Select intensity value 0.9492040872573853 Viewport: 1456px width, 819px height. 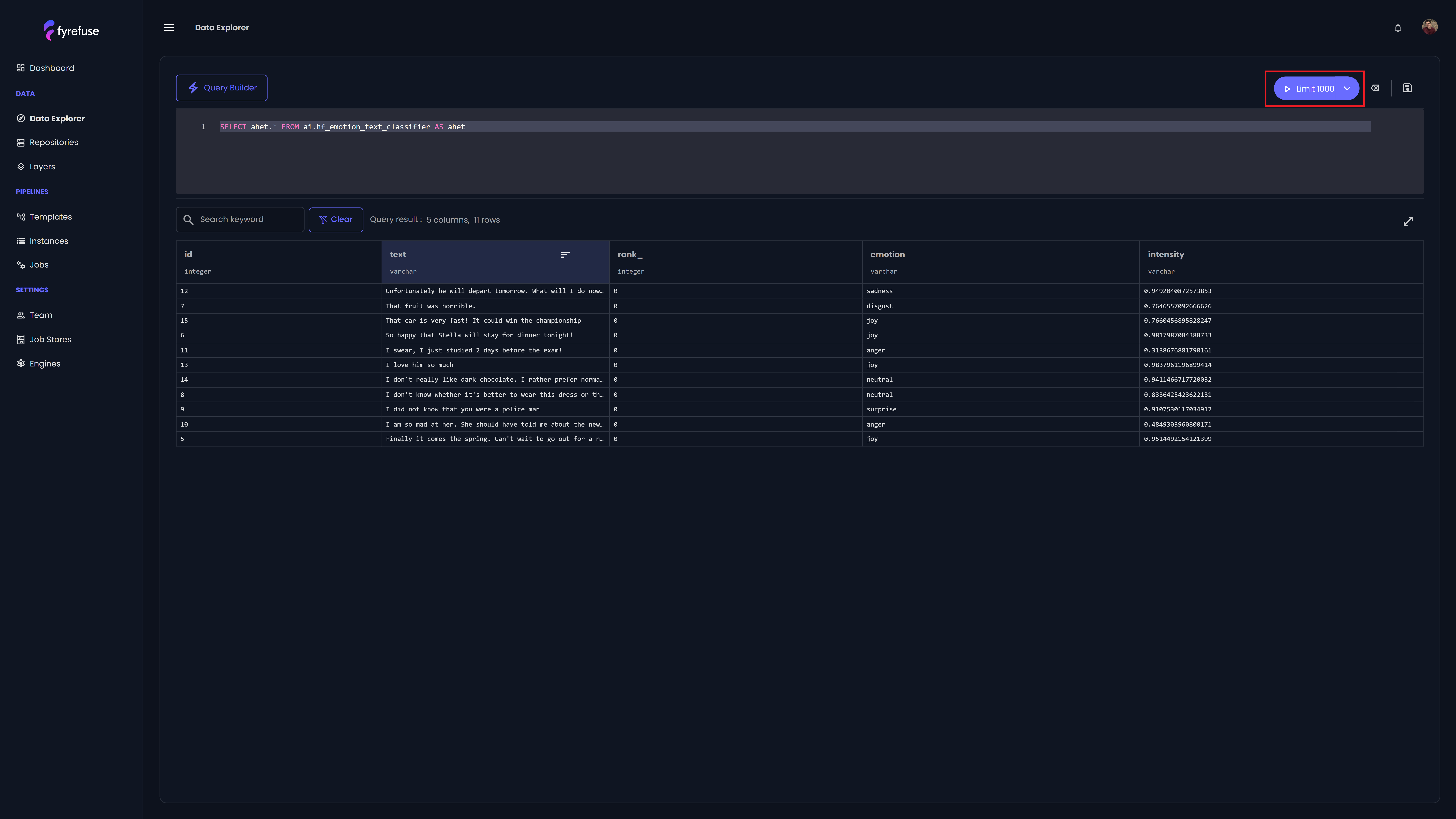(x=1281, y=291)
